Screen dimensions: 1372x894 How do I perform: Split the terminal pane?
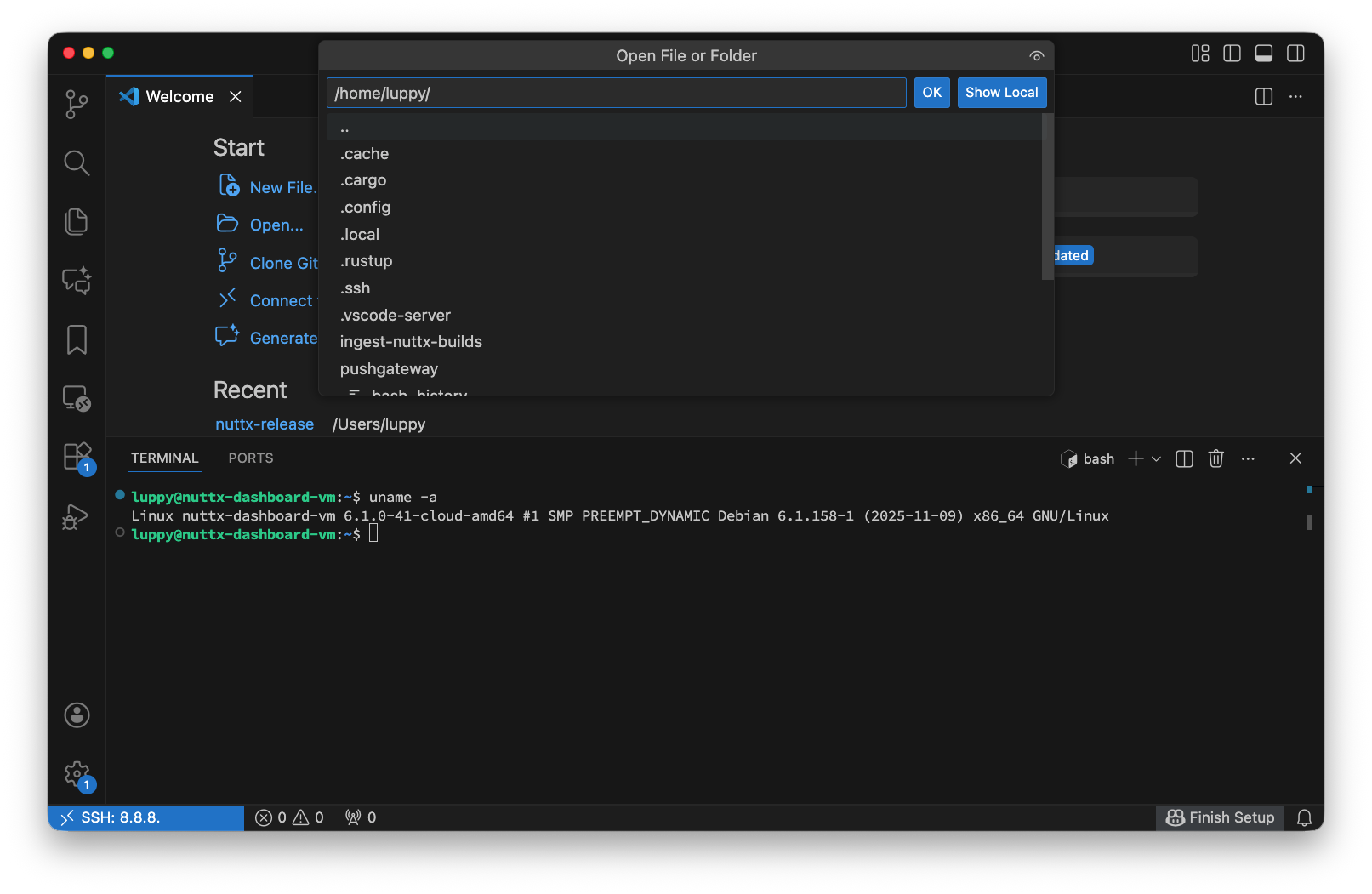pyautogui.click(x=1184, y=458)
